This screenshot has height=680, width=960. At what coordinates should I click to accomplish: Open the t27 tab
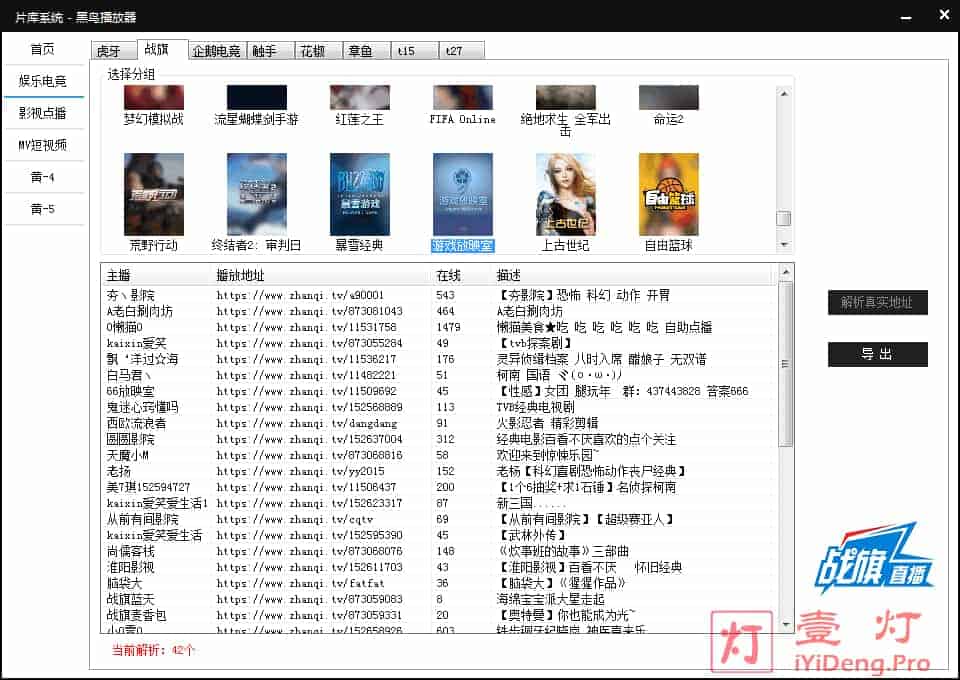click(x=462, y=50)
